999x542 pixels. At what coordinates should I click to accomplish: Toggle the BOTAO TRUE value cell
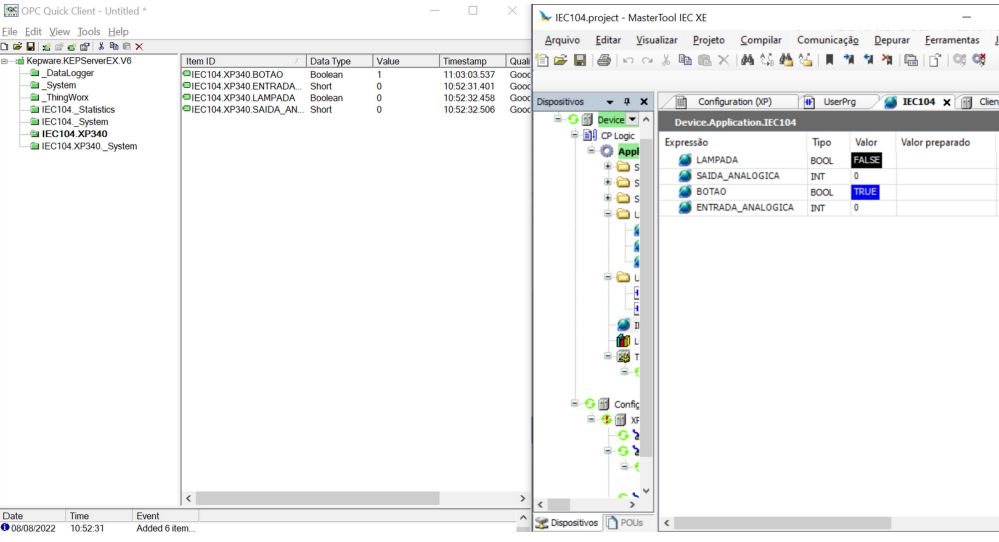pyautogui.click(x=865, y=192)
